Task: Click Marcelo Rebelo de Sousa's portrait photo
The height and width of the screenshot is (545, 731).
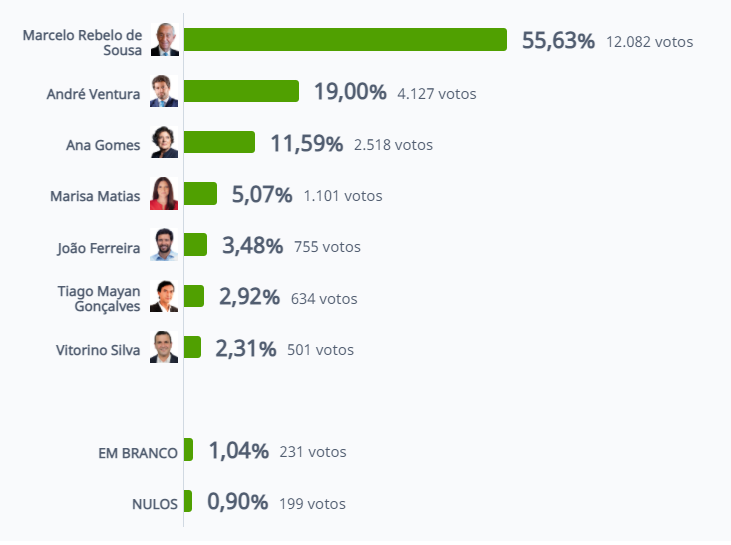Action: coord(165,40)
